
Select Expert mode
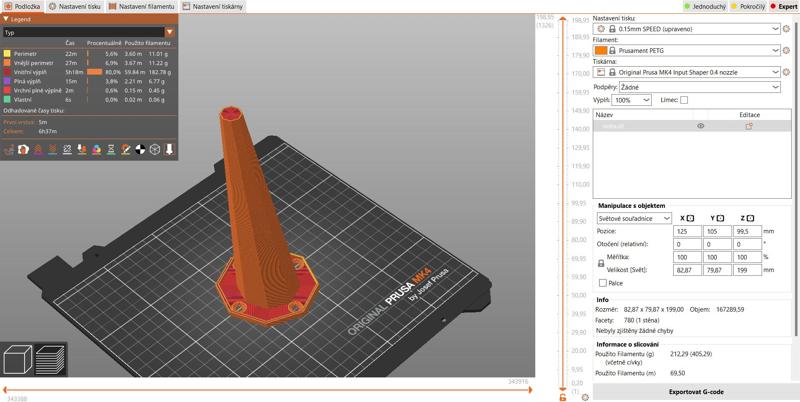pos(784,7)
